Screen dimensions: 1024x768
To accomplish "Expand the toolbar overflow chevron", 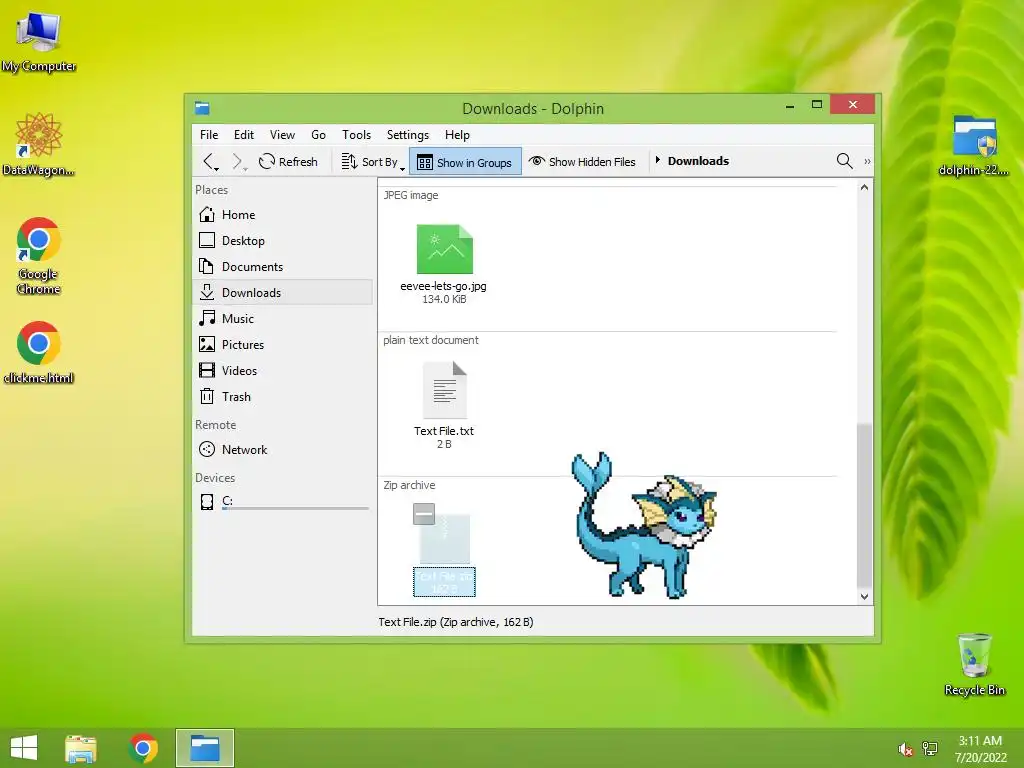I will [x=867, y=161].
